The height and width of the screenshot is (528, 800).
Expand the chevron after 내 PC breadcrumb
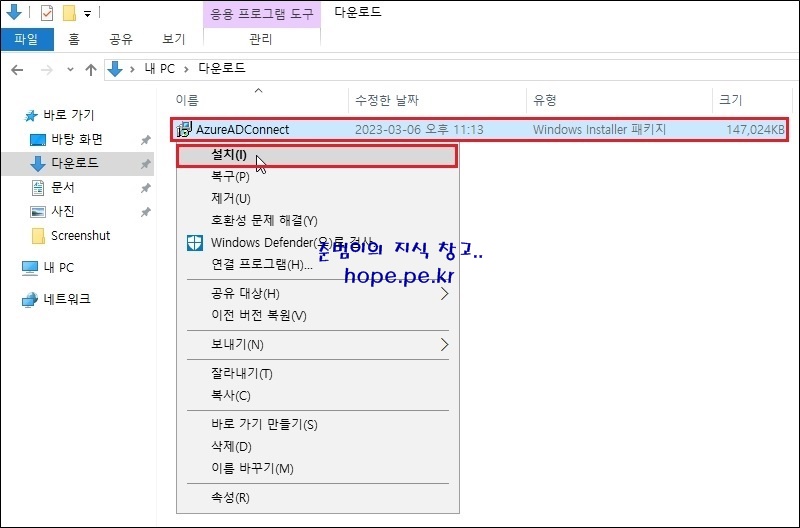[x=186, y=69]
